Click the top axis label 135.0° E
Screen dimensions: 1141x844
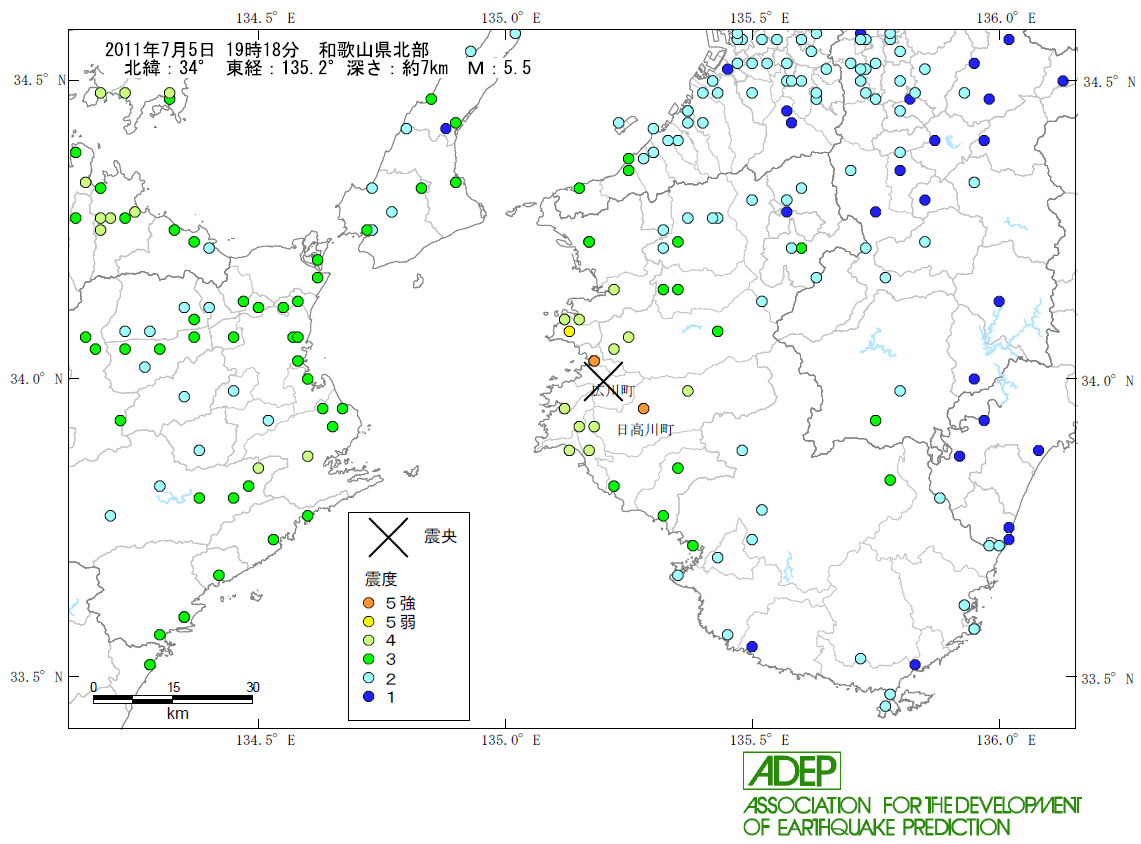click(511, 18)
